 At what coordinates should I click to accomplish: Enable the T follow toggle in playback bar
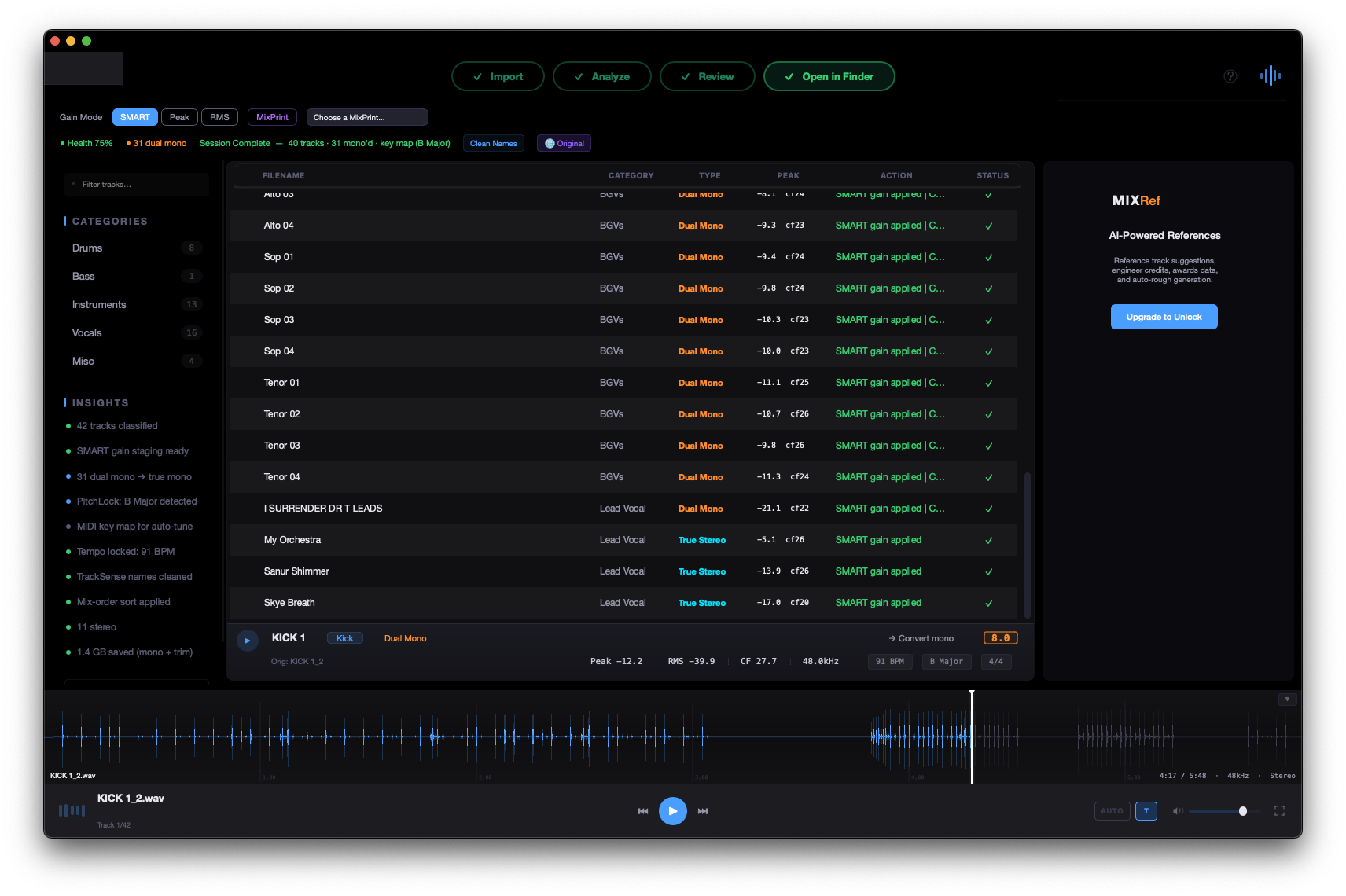click(1146, 810)
